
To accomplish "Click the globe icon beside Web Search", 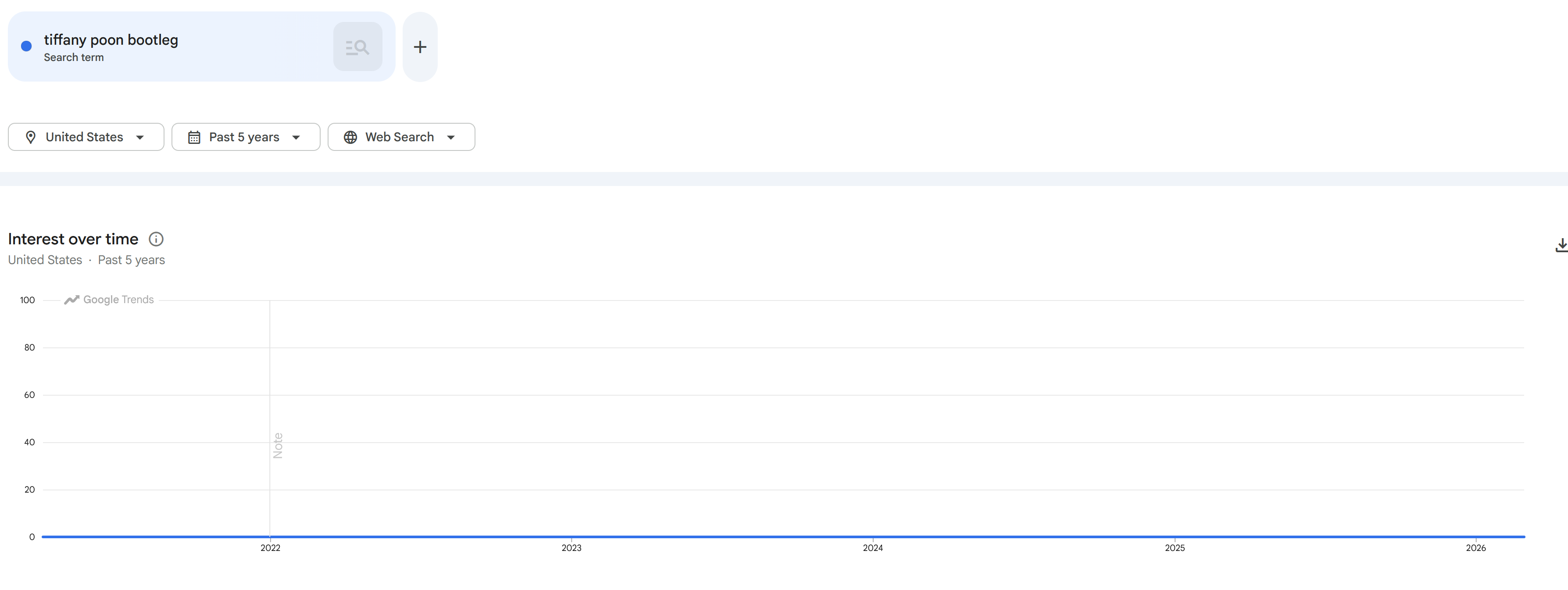I will [x=350, y=137].
